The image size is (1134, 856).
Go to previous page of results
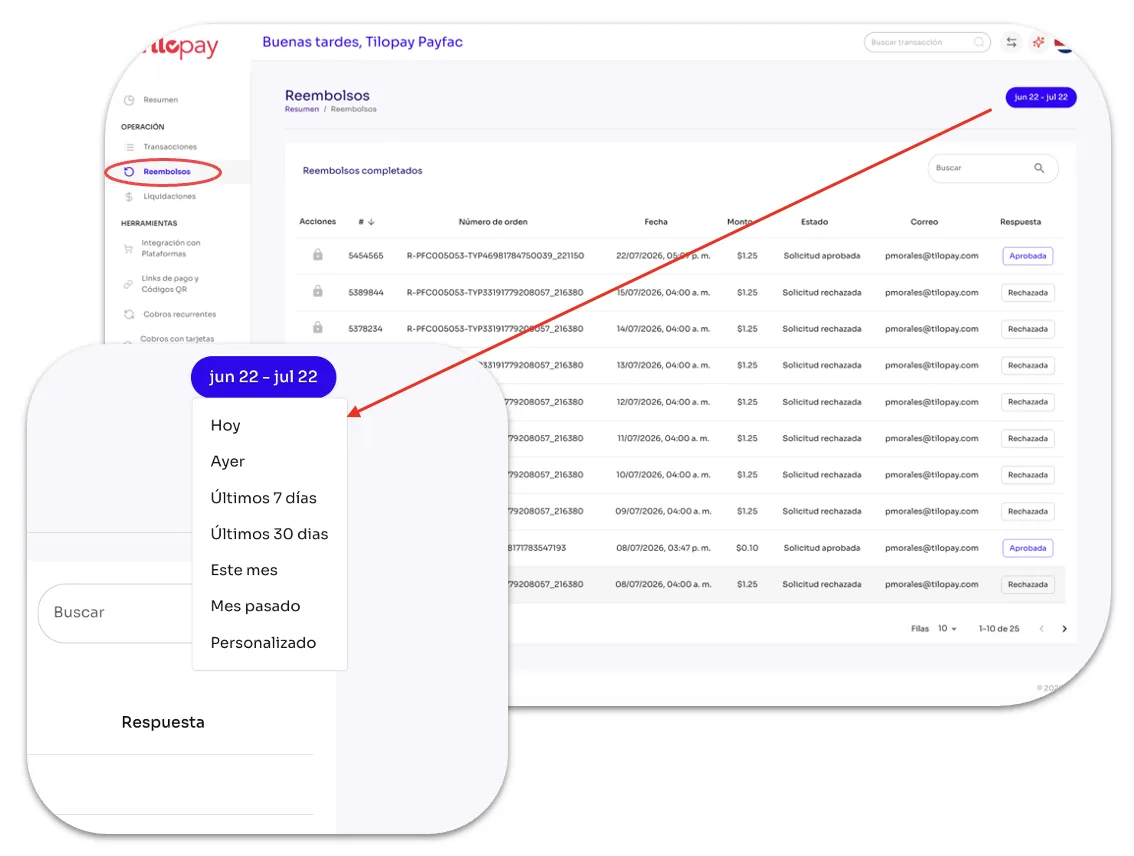coord(1041,628)
